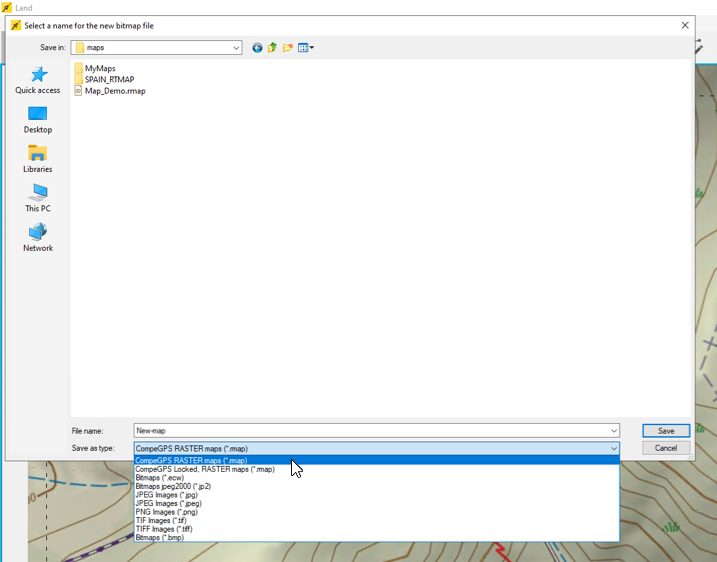Viewport: 717px width, 562px height.
Task: Click the Cancel button
Action: coord(666,448)
